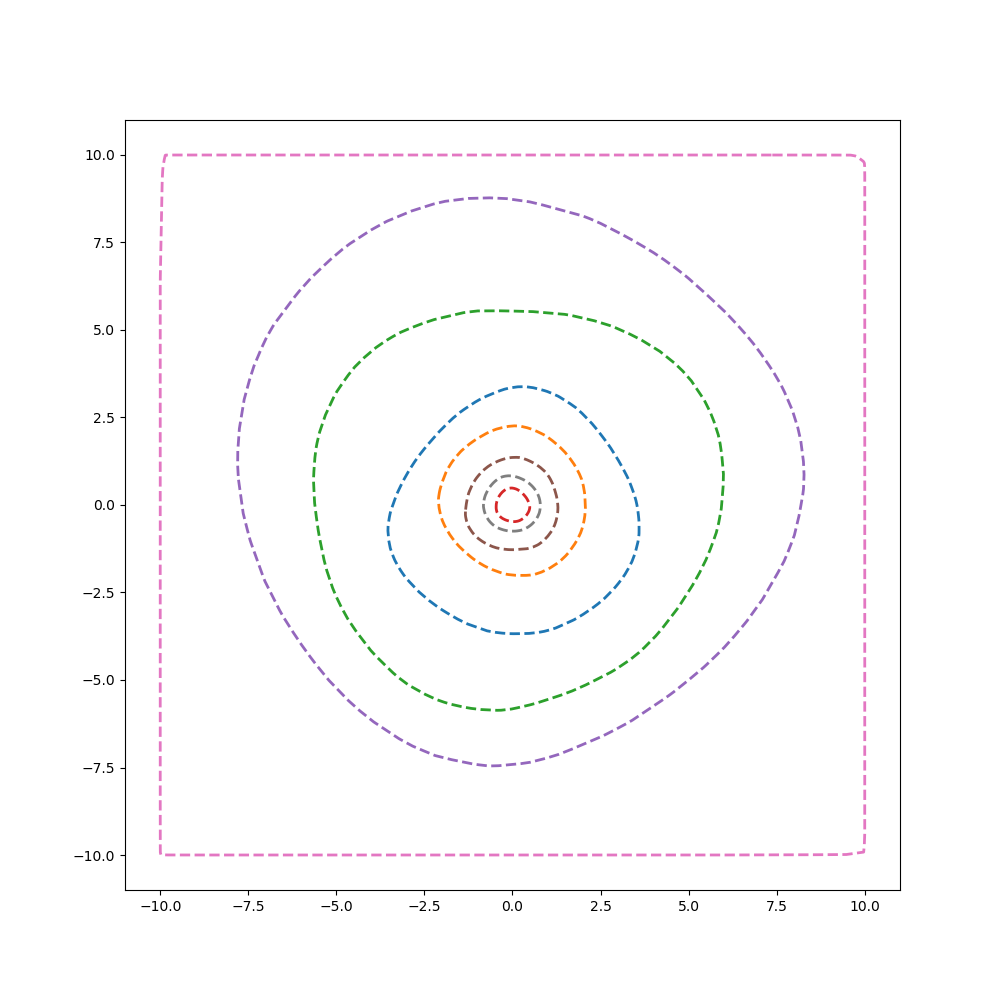Click the 2.5 y-axis tick label
Image resolution: width=1000 pixels, height=1000 pixels.
click(x=105, y=418)
